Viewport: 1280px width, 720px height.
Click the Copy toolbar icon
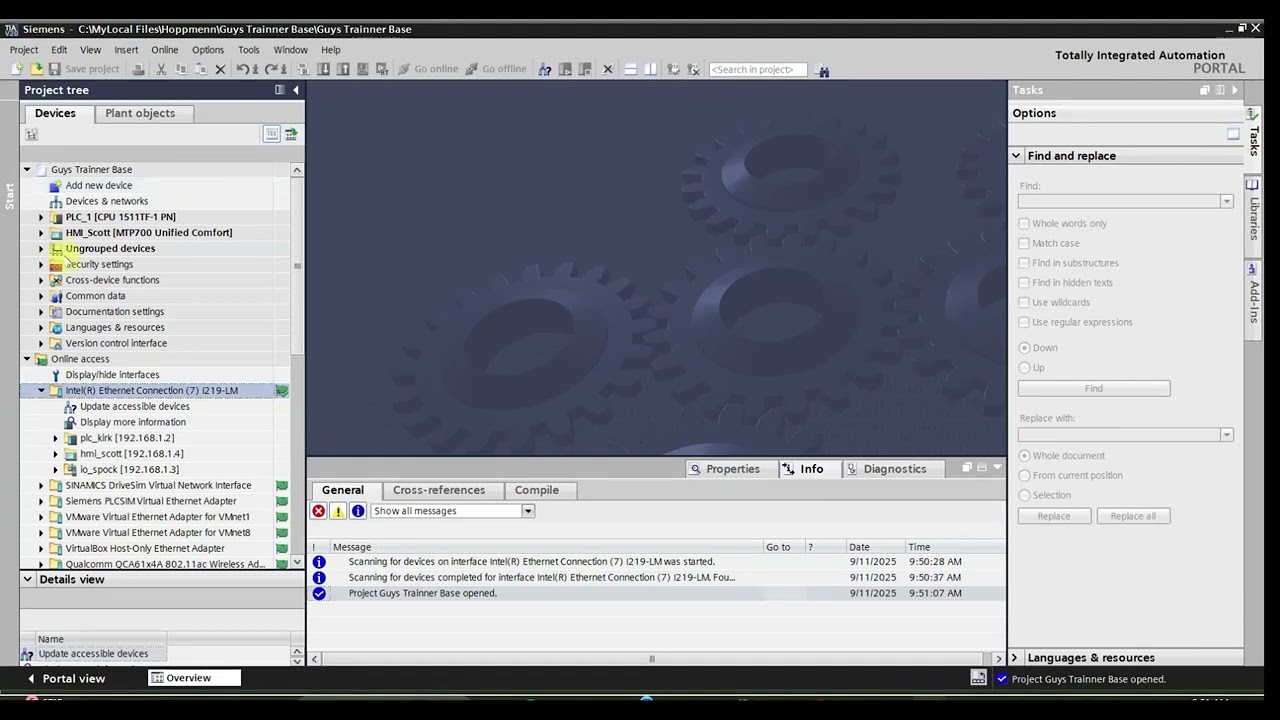coord(180,69)
